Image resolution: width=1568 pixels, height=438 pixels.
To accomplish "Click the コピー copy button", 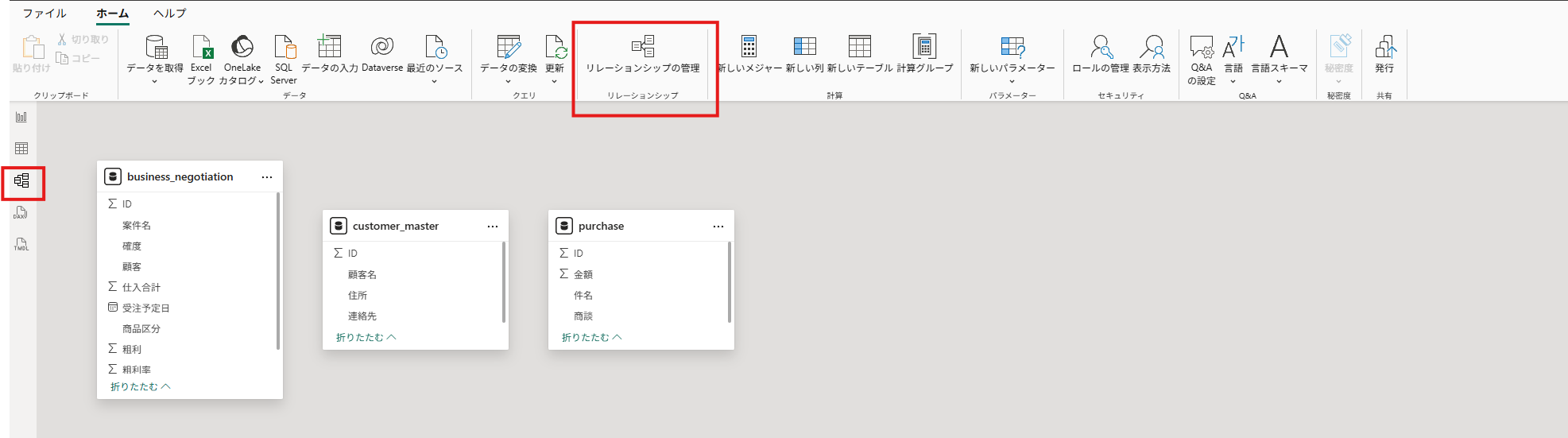I will pyautogui.click(x=78, y=58).
